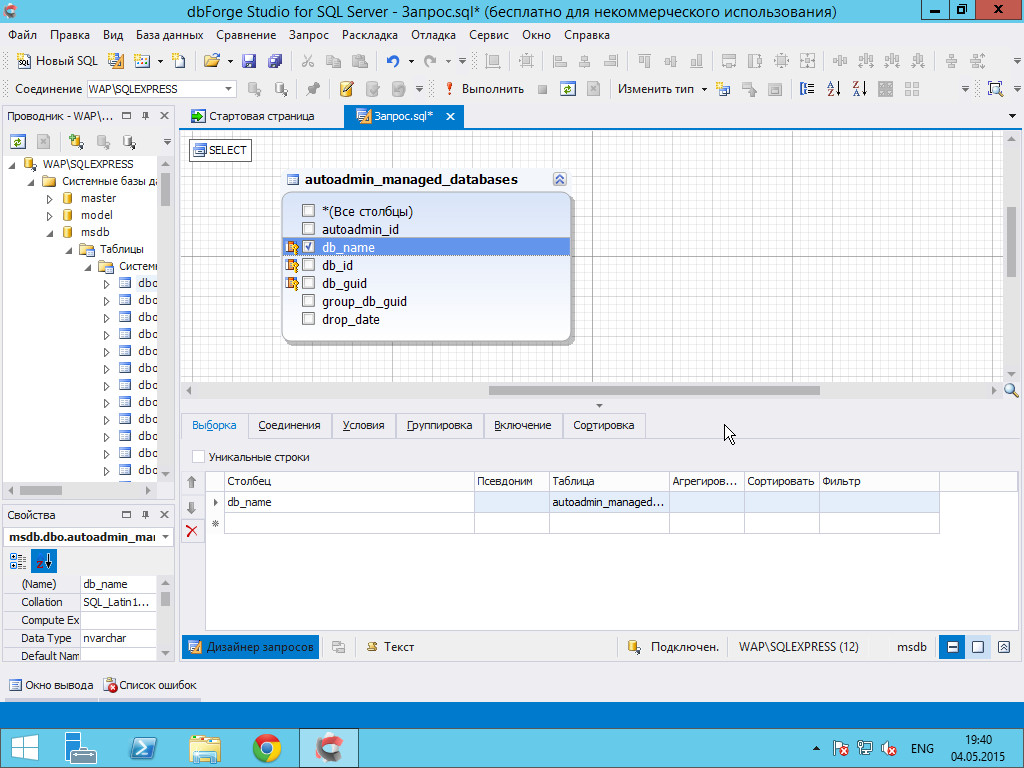1024x768 pixels.
Task: Switch to the Соединения tab
Action: tap(289, 425)
